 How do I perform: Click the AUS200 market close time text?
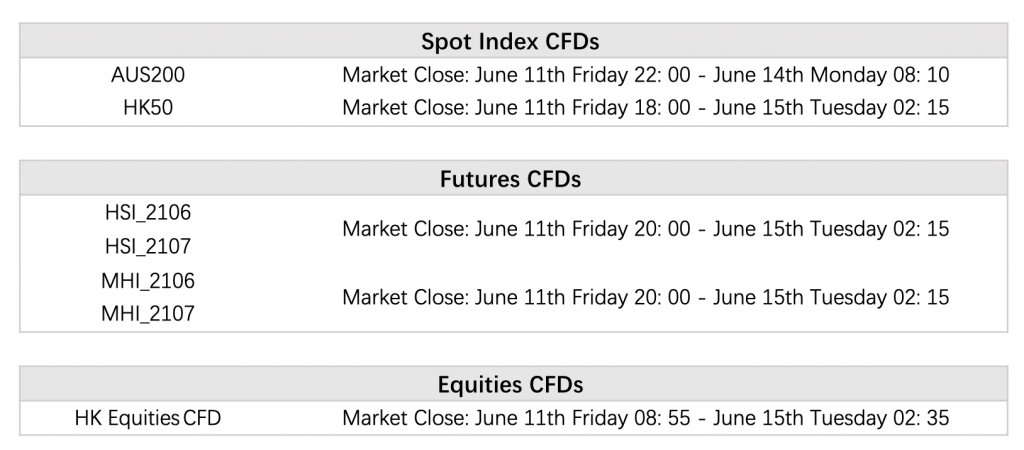pos(645,75)
